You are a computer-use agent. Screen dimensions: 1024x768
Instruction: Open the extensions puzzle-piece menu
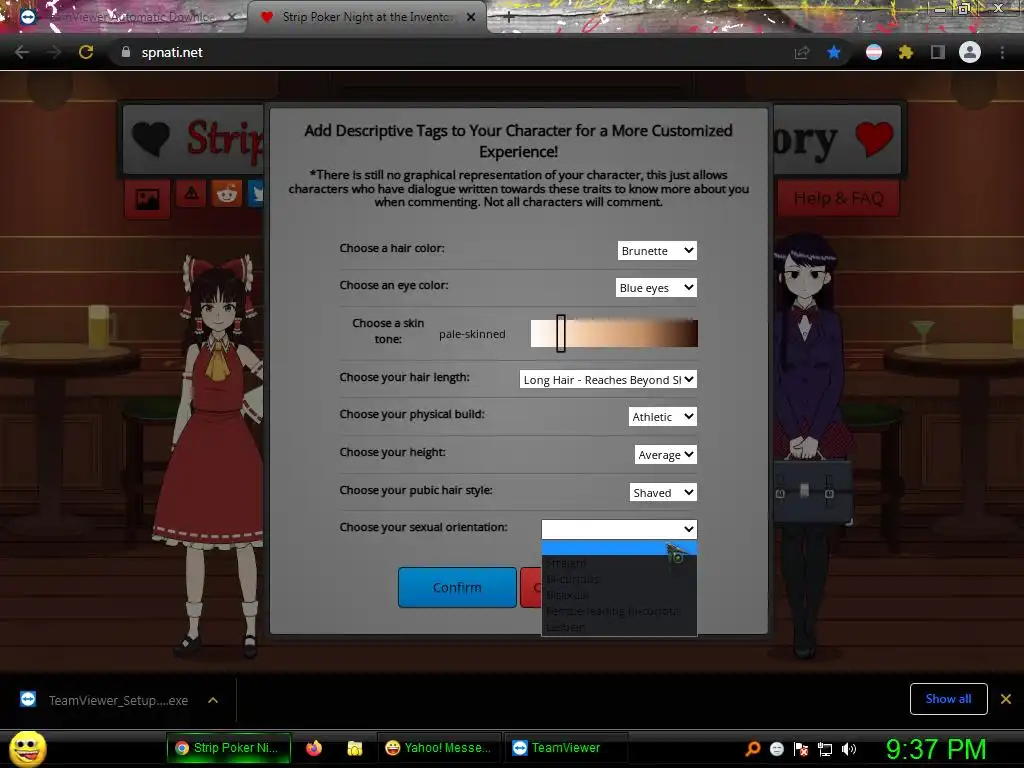click(x=905, y=52)
